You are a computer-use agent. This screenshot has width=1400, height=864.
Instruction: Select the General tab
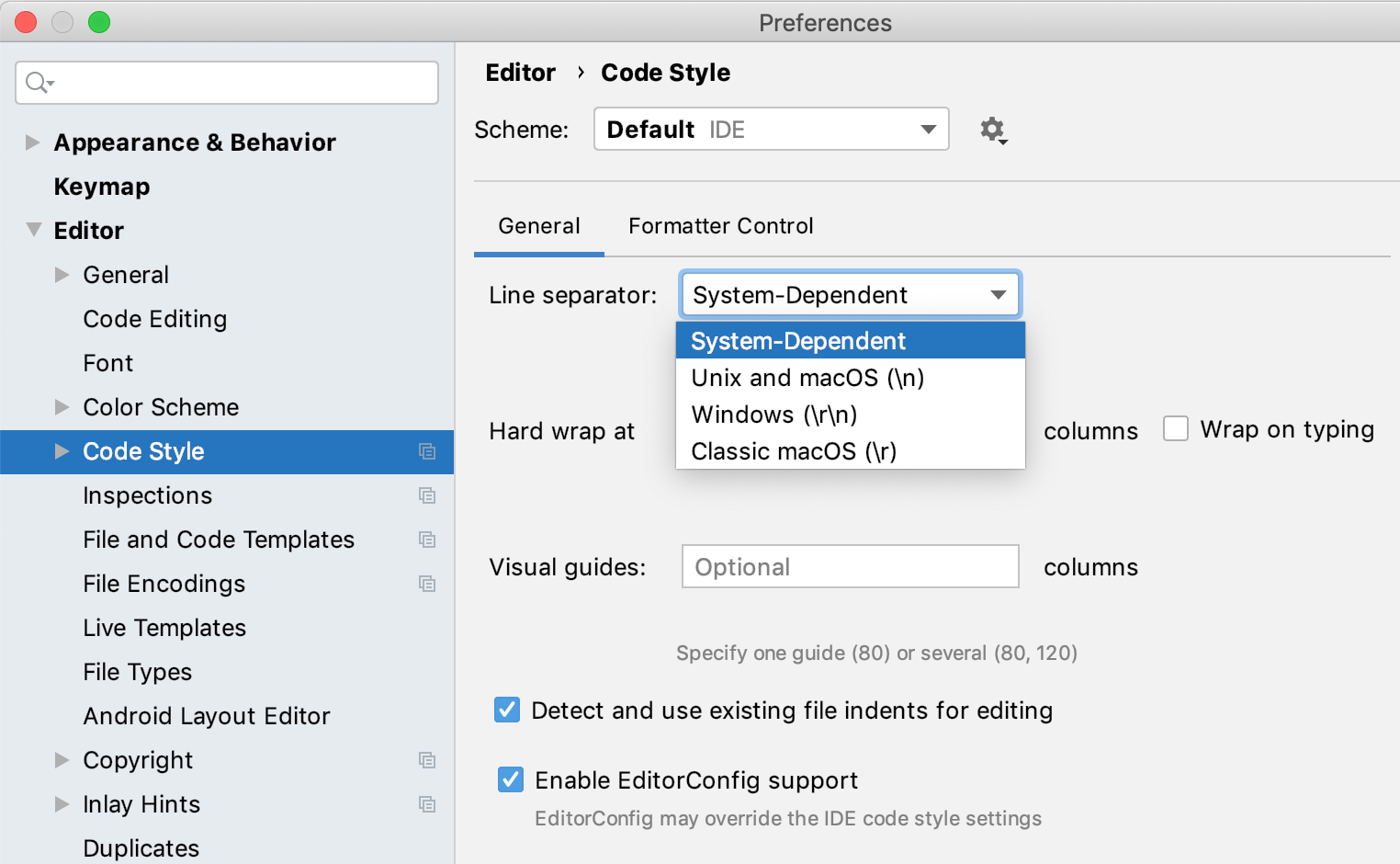click(538, 226)
